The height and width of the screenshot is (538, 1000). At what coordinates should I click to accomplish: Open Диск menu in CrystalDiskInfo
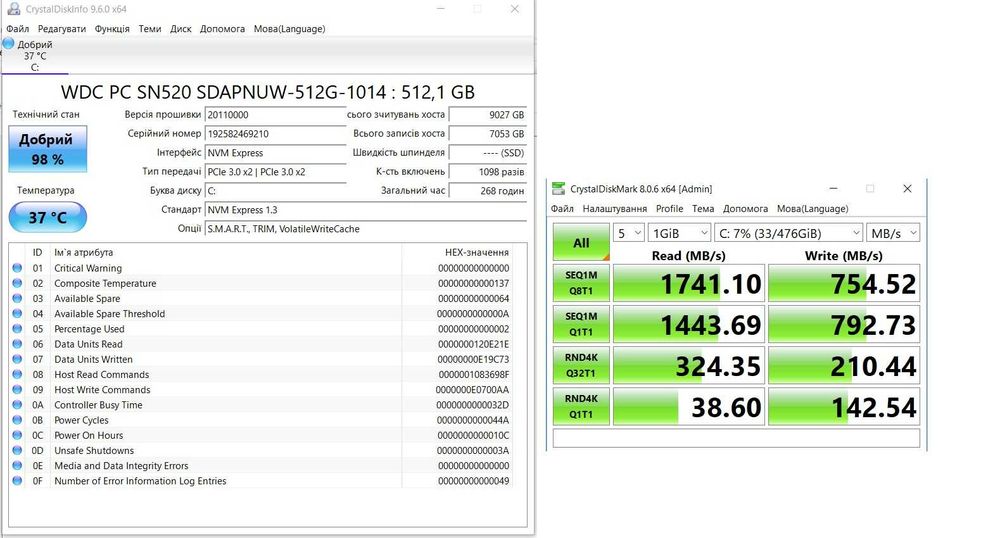[x=181, y=29]
